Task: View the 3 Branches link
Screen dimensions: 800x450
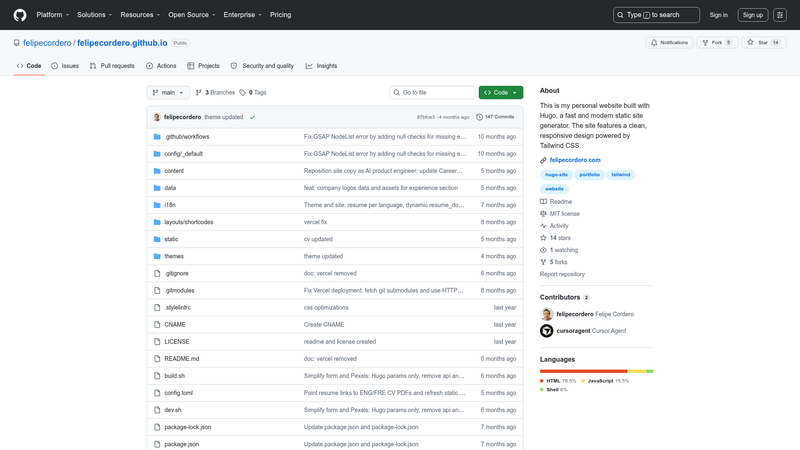Action: [215, 92]
